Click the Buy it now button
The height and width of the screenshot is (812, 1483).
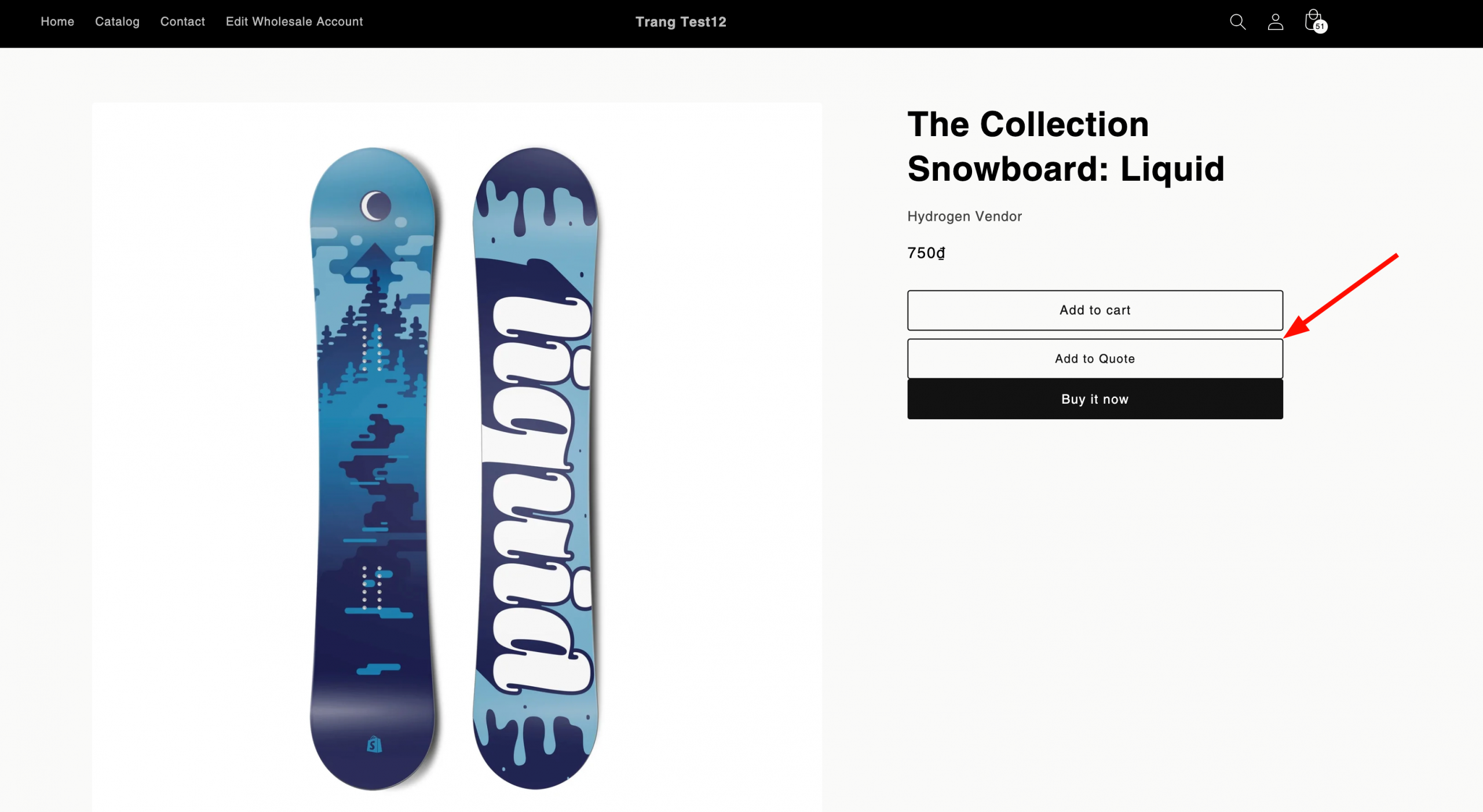coord(1095,399)
